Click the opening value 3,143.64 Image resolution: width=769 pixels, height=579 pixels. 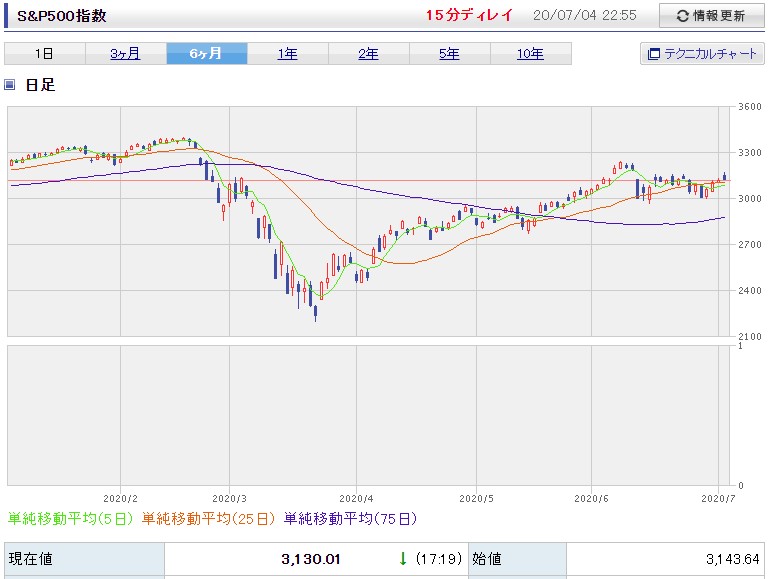(733, 559)
